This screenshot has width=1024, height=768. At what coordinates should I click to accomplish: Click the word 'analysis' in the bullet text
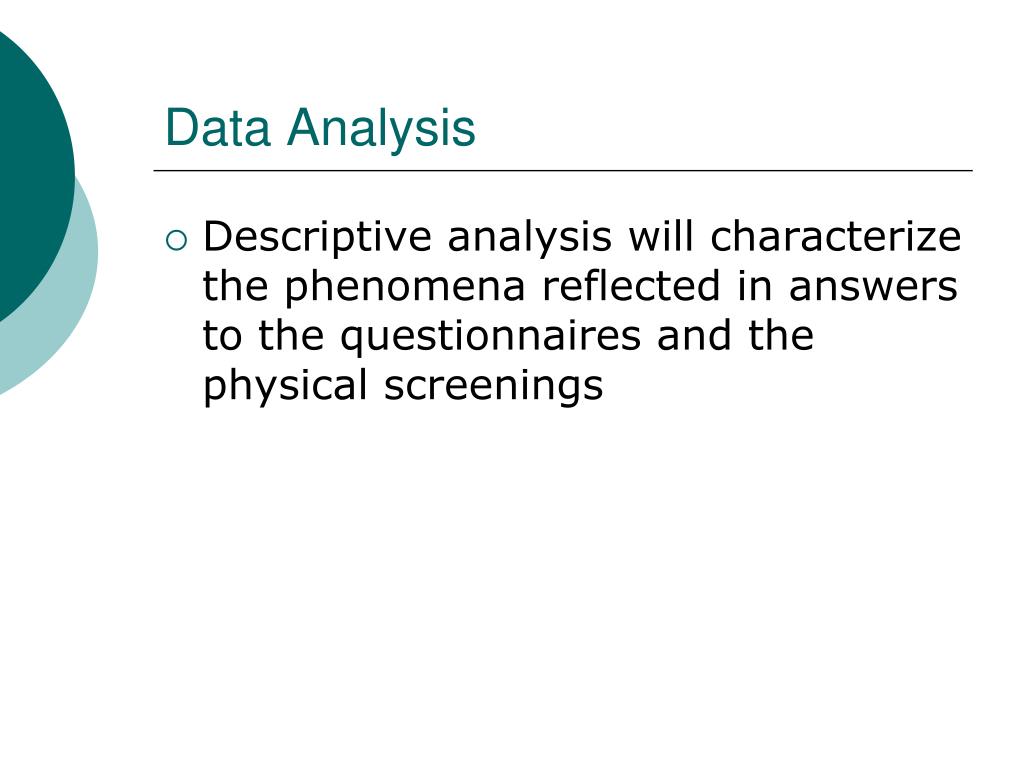click(530, 238)
